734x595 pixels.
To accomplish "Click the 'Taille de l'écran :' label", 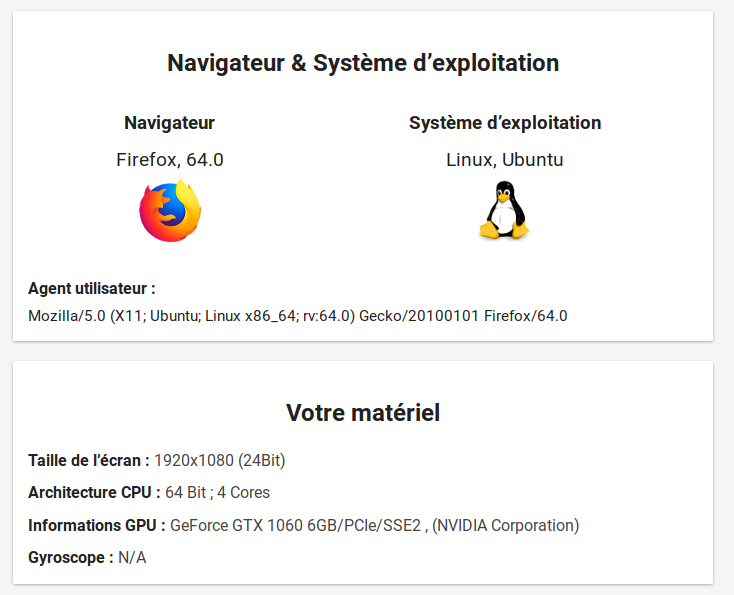I will click(x=88, y=460).
